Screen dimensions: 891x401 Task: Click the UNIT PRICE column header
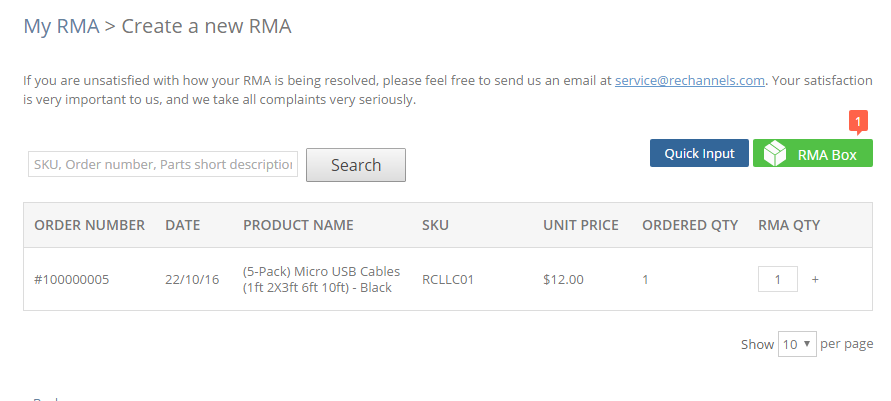coord(581,225)
